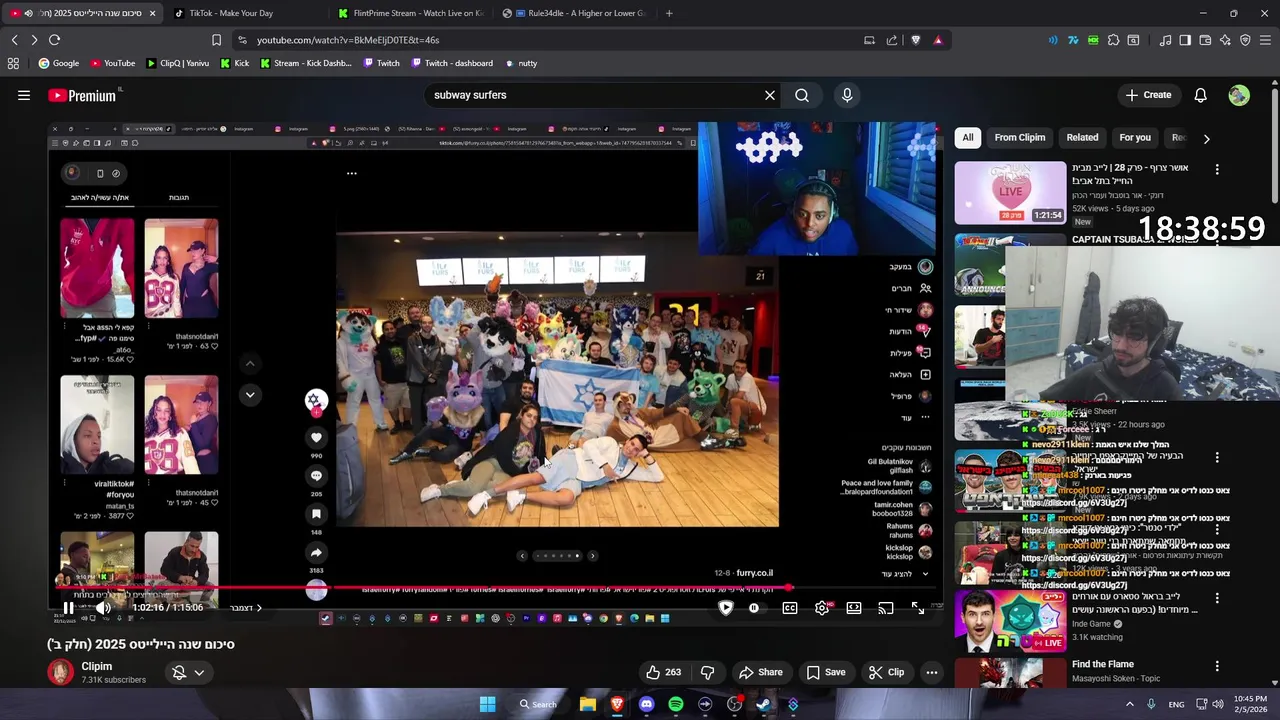The height and width of the screenshot is (720, 1280).
Task: Open the Inde Game LIVE video thumbnail
Action: click(x=1010, y=621)
